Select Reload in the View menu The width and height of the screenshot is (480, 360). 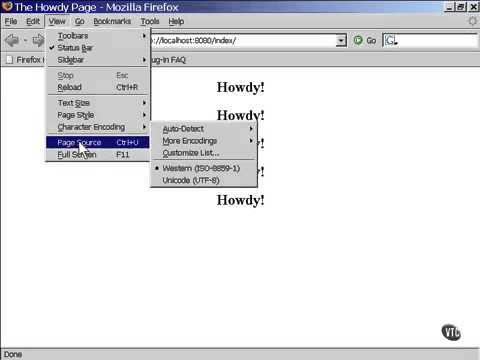click(97, 87)
